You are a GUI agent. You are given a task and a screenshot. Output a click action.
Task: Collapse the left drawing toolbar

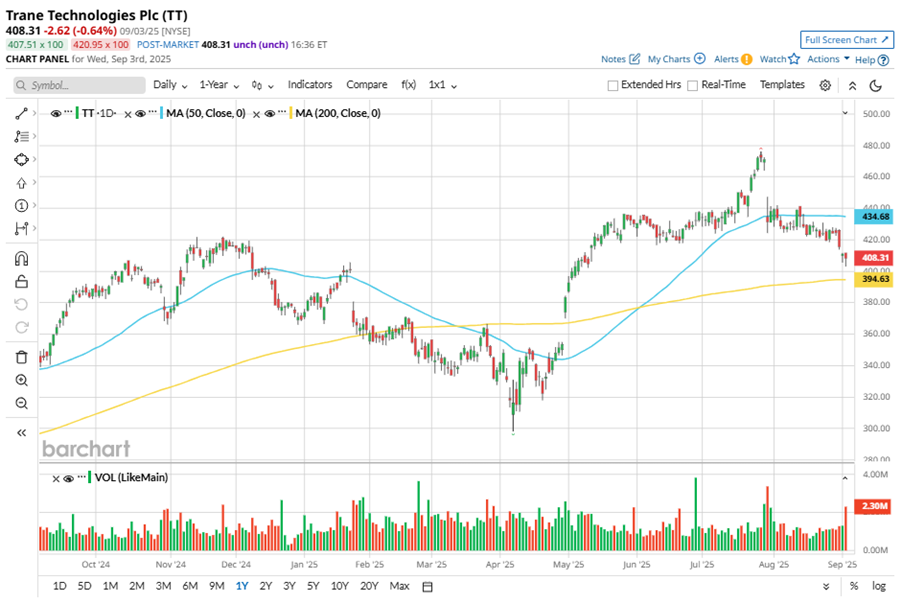tap(21, 433)
